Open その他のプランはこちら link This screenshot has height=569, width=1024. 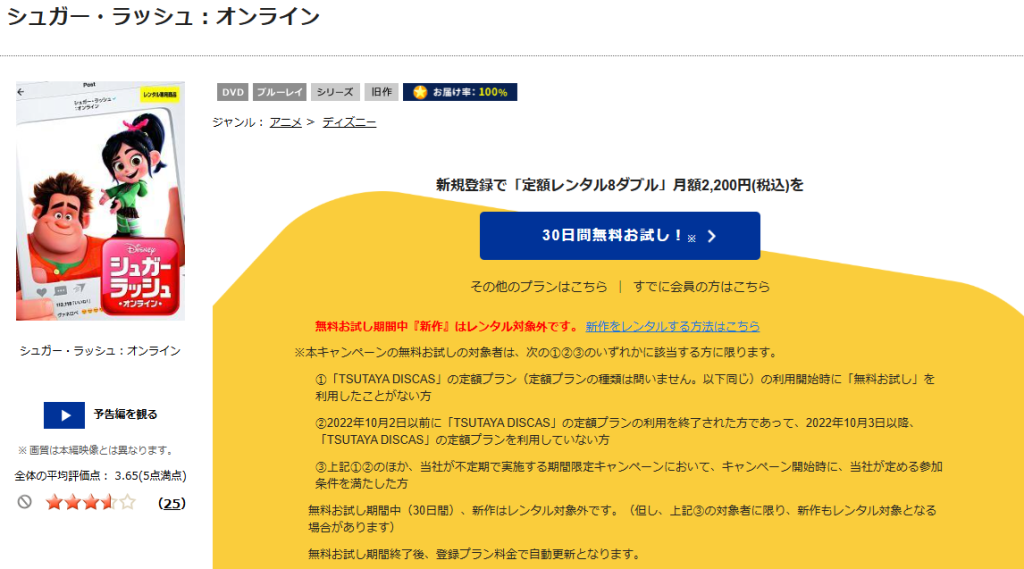pos(539,287)
